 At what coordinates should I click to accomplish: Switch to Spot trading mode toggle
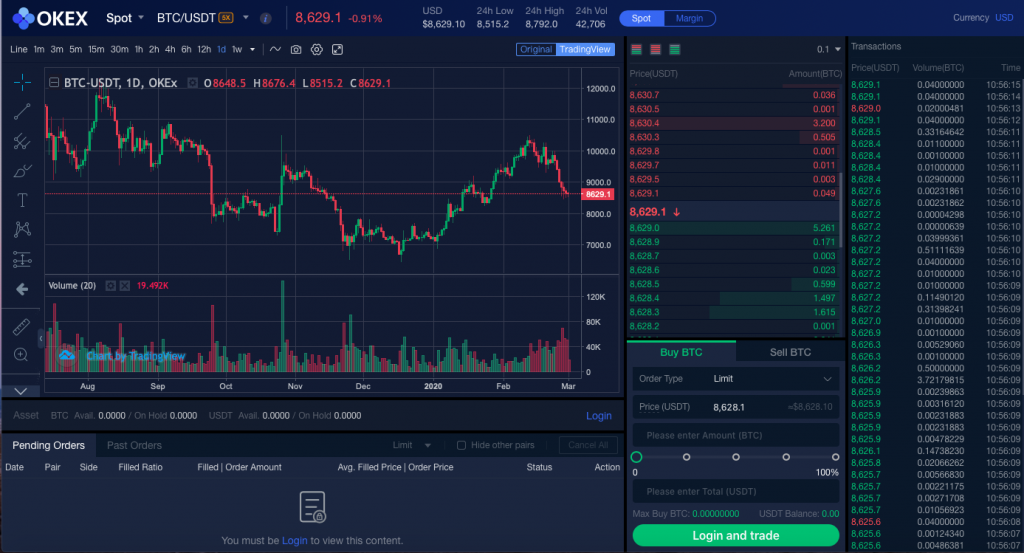pos(641,18)
